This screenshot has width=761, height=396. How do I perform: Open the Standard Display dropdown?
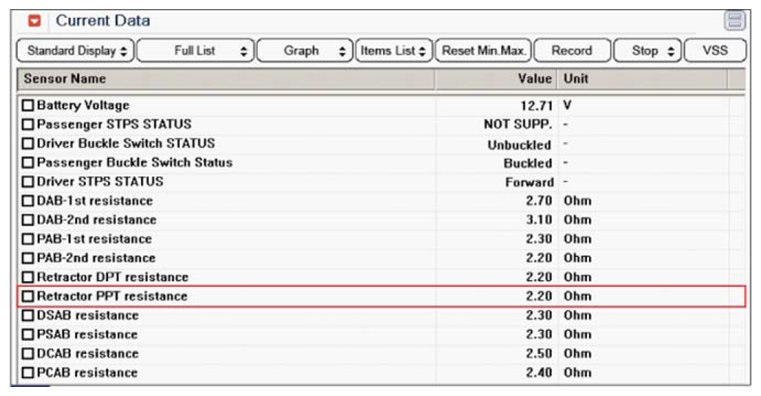[75, 50]
